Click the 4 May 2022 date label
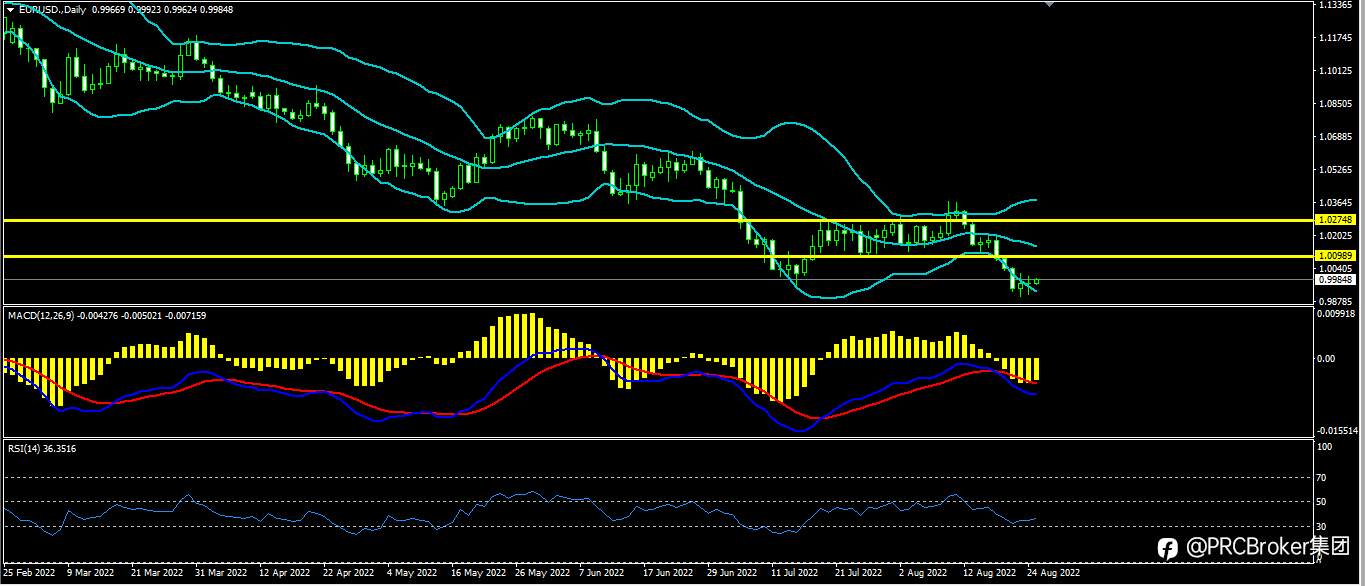The height and width of the screenshot is (586, 1365). [x=412, y=574]
